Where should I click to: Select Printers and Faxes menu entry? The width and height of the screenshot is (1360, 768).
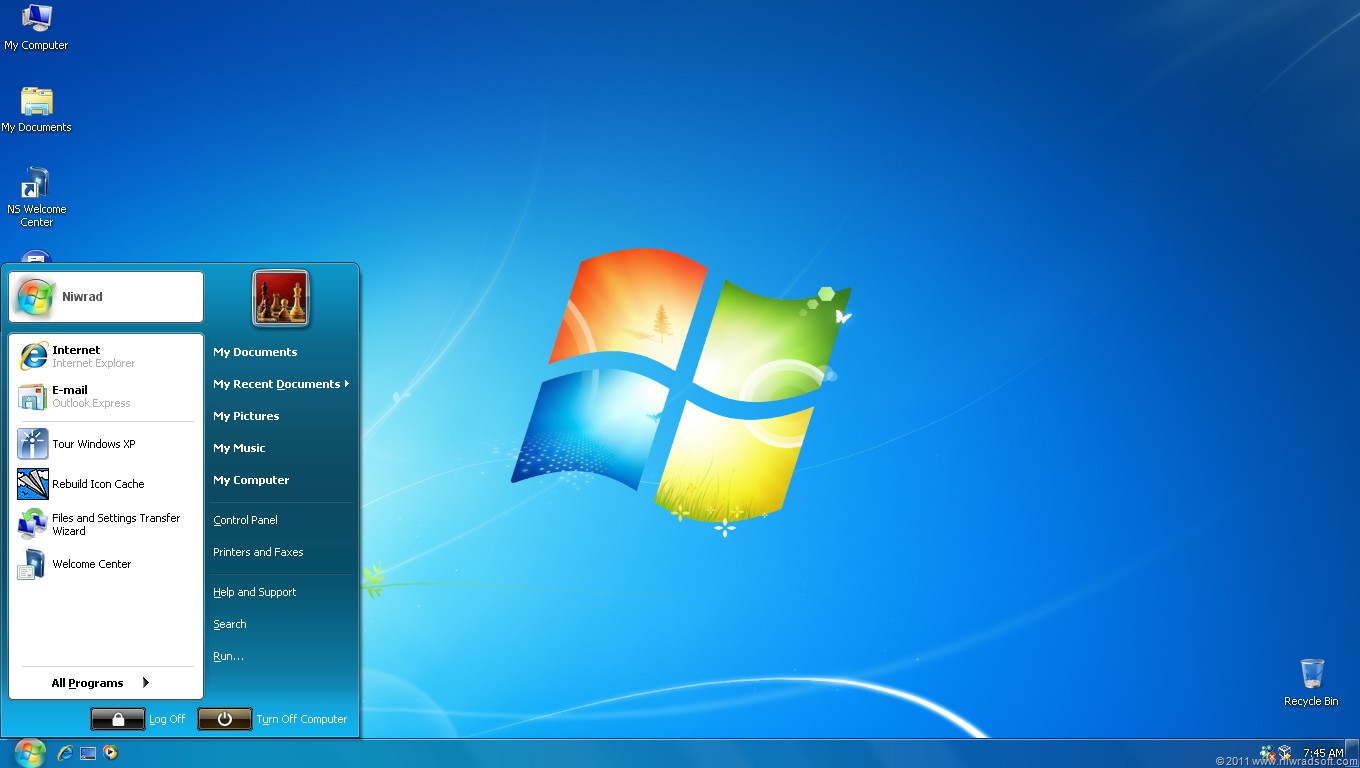coord(258,552)
